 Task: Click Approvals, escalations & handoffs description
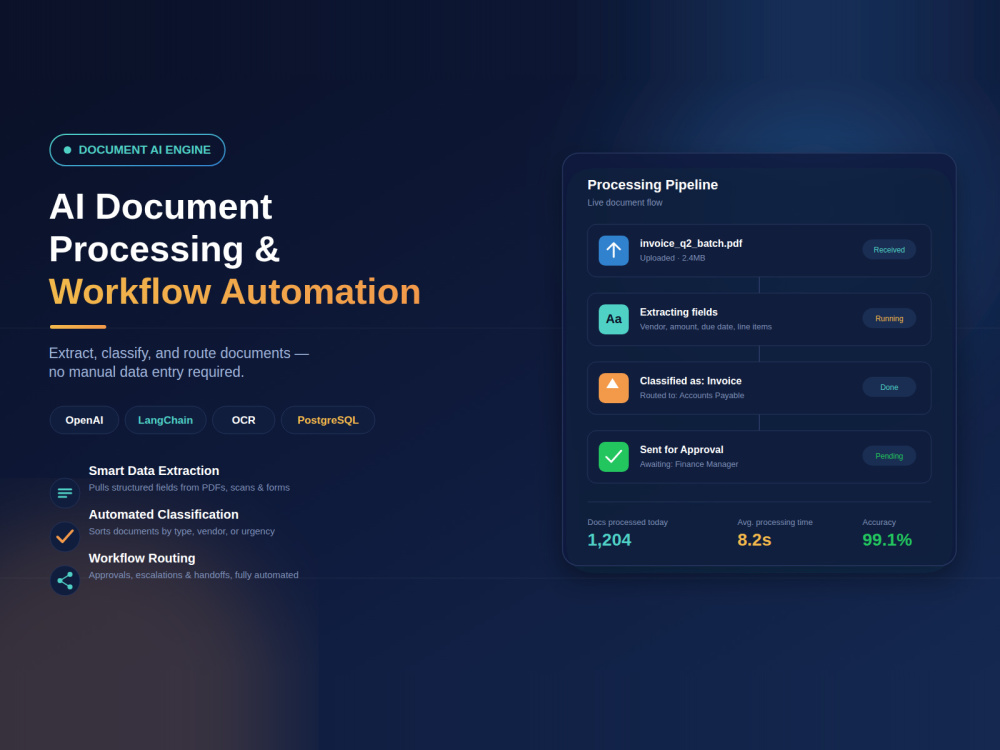click(x=193, y=575)
